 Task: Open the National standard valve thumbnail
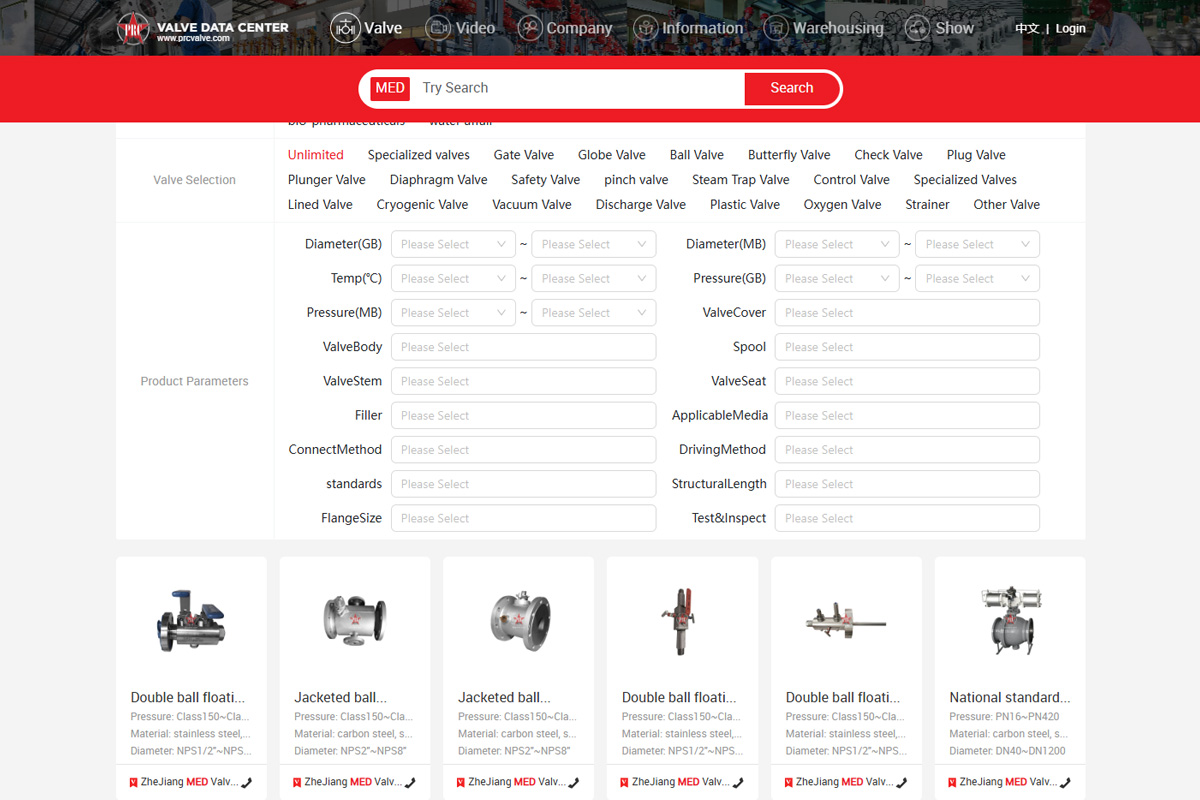point(1009,622)
